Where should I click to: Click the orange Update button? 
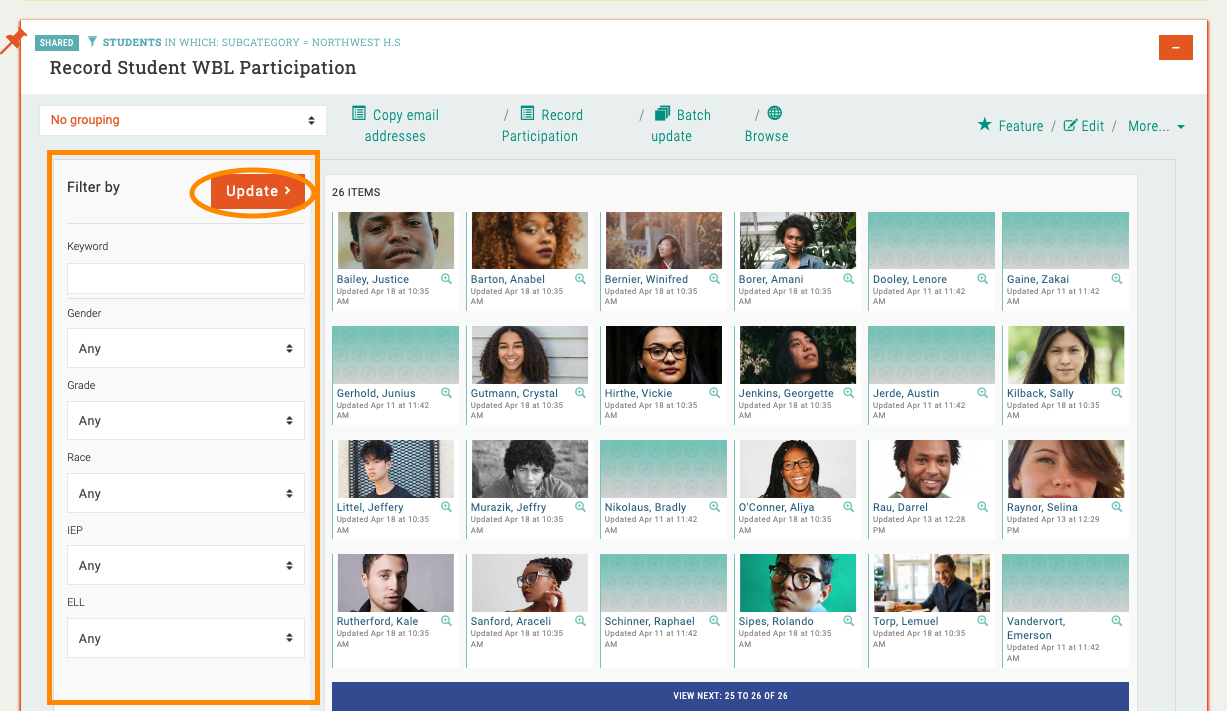(258, 191)
